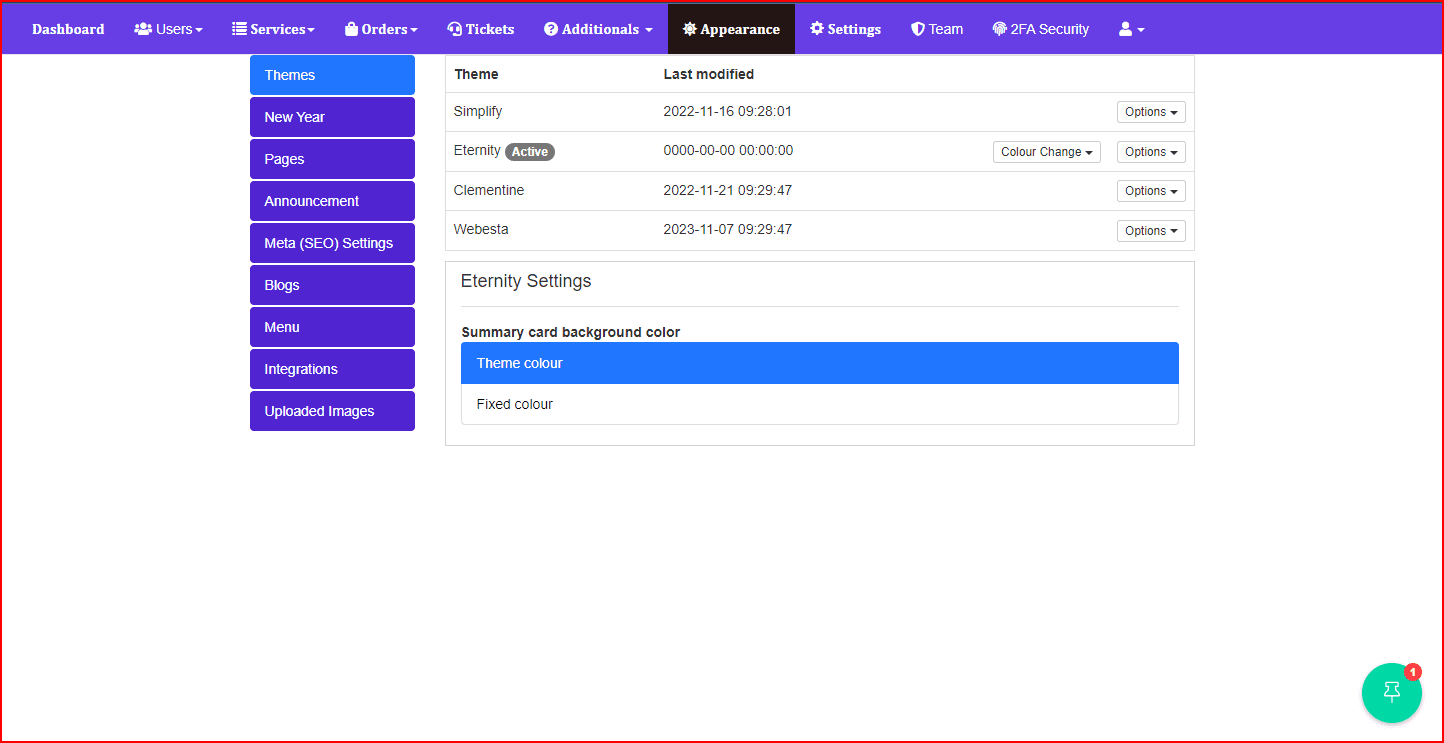Go to the Dashboard menu
This screenshot has height=743, width=1444.
click(67, 28)
